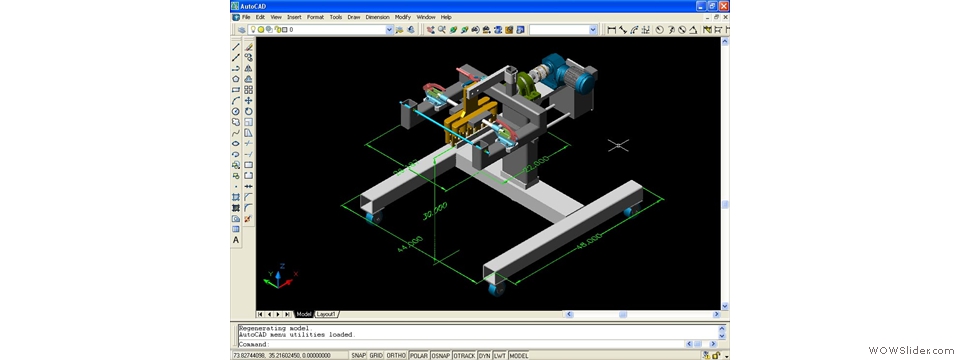Click the Layer Previous icon
This screenshot has height=360, width=960.
click(x=411, y=29)
